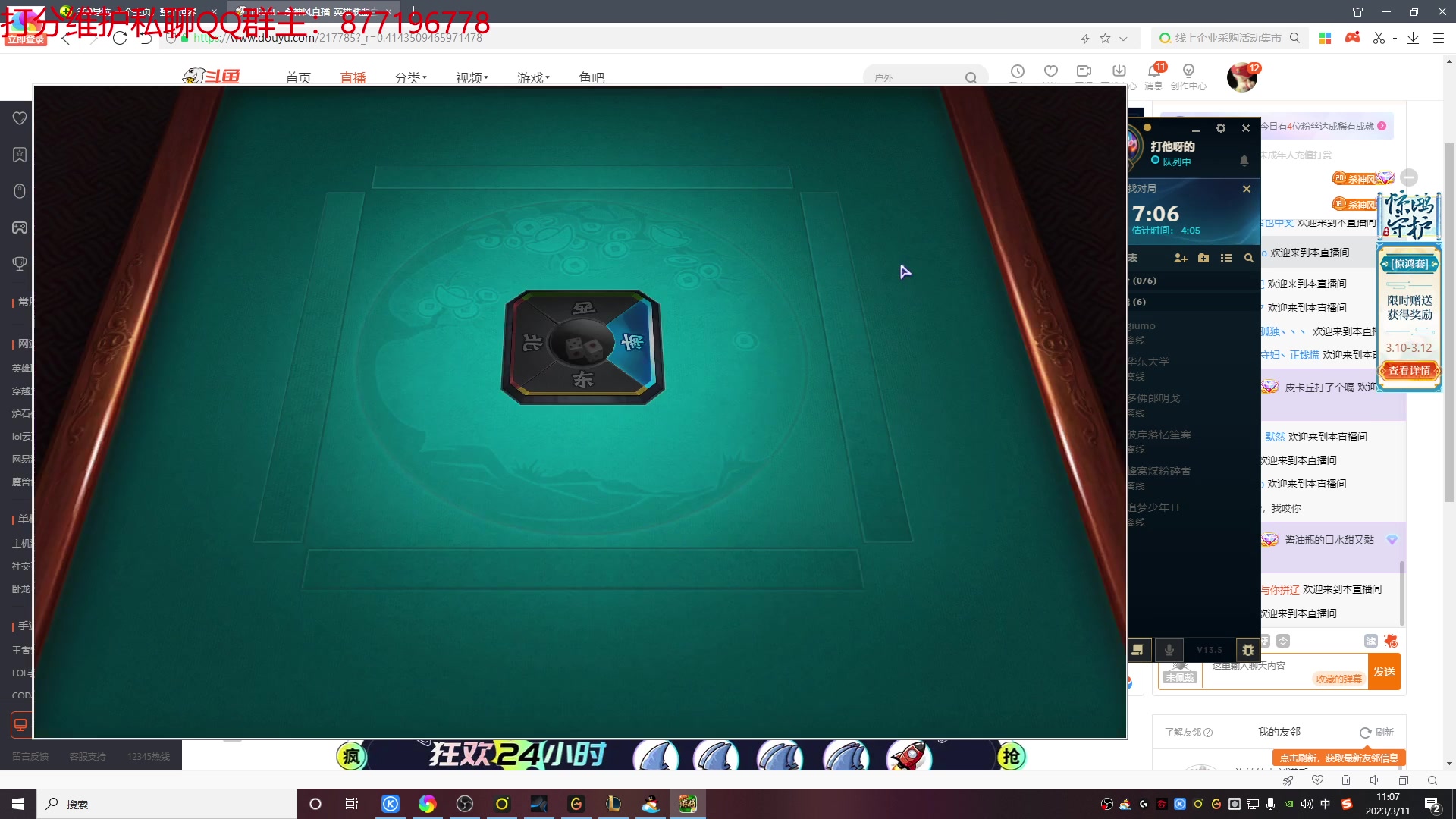Open Douyu messages bell icon

(1154, 71)
